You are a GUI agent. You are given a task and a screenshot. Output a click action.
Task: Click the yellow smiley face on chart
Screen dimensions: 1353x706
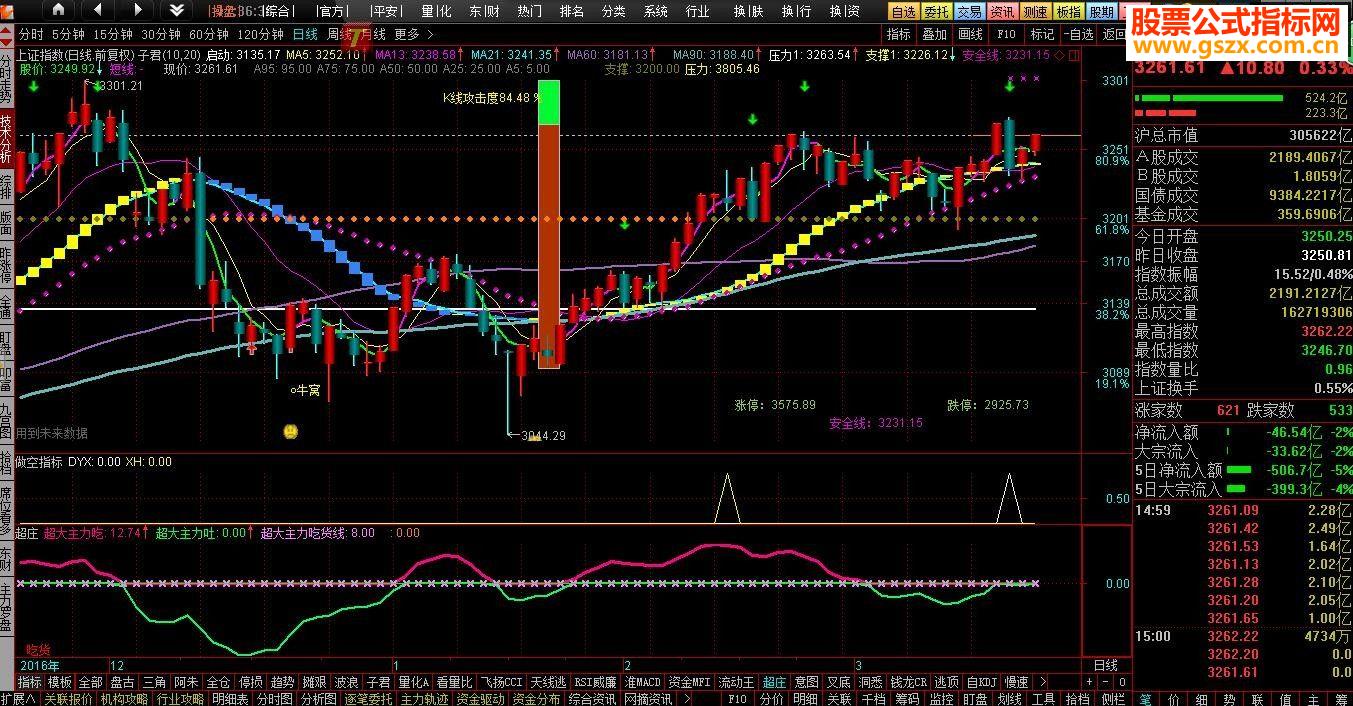tap(290, 431)
